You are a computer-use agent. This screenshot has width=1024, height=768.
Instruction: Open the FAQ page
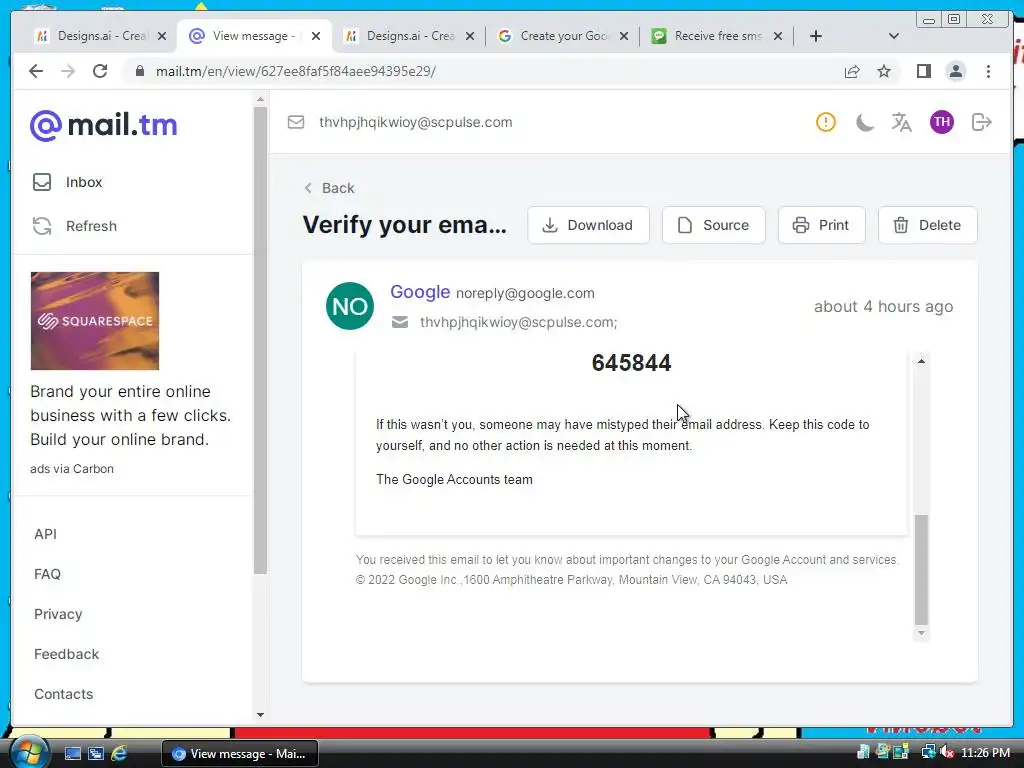click(47, 574)
